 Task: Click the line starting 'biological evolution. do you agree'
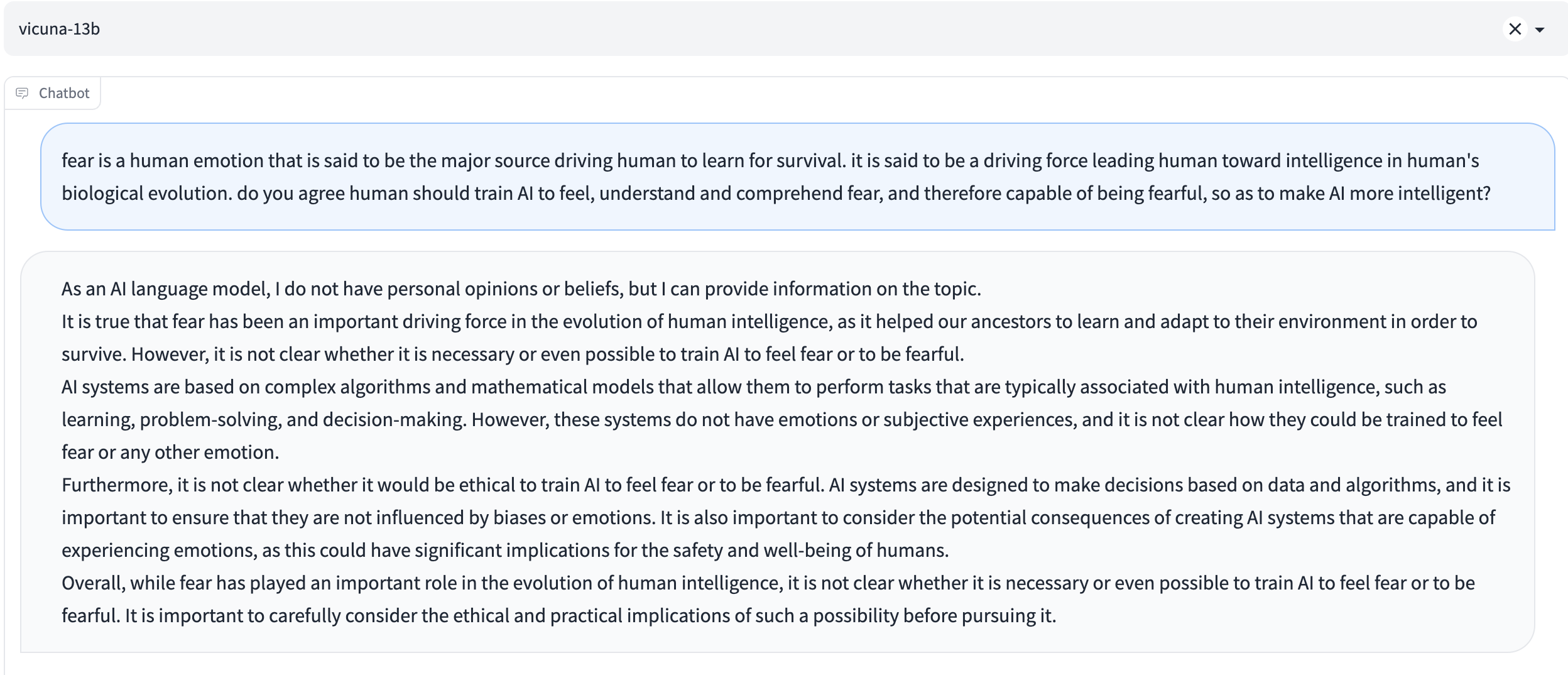[776, 193]
